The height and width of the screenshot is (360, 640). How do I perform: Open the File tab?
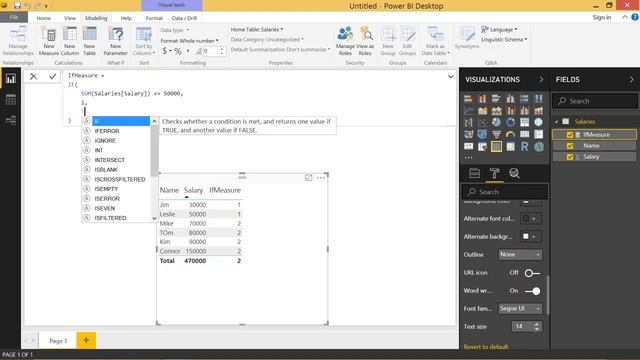[14, 17]
